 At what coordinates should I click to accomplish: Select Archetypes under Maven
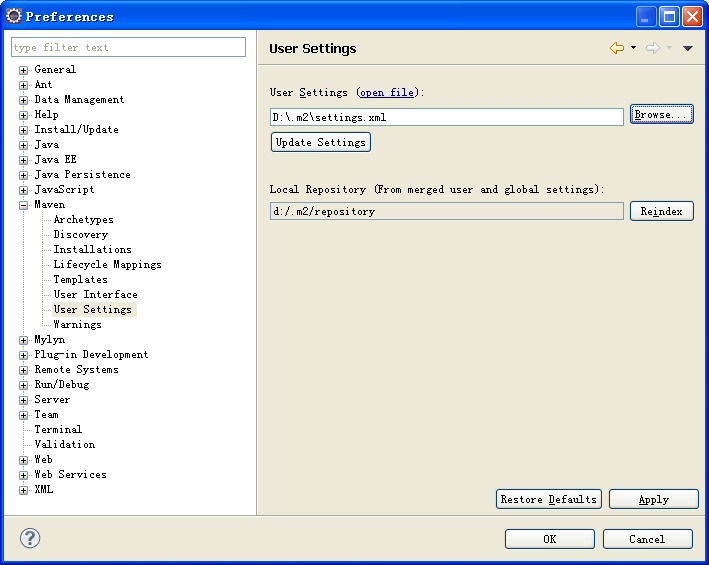tap(84, 220)
